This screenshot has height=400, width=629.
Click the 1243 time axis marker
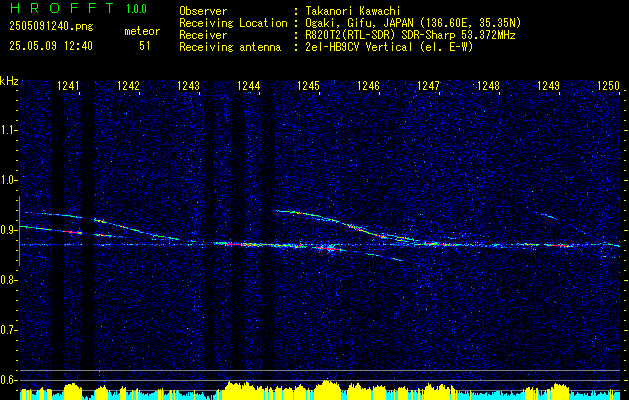pyautogui.click(x=189, y=85)
